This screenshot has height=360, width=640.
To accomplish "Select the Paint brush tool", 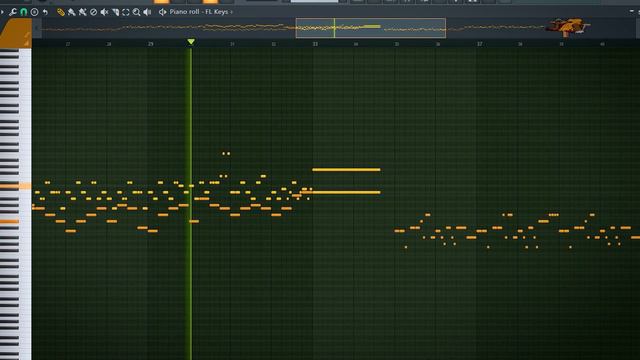I will pyautogui.click(x=71, y=12).
